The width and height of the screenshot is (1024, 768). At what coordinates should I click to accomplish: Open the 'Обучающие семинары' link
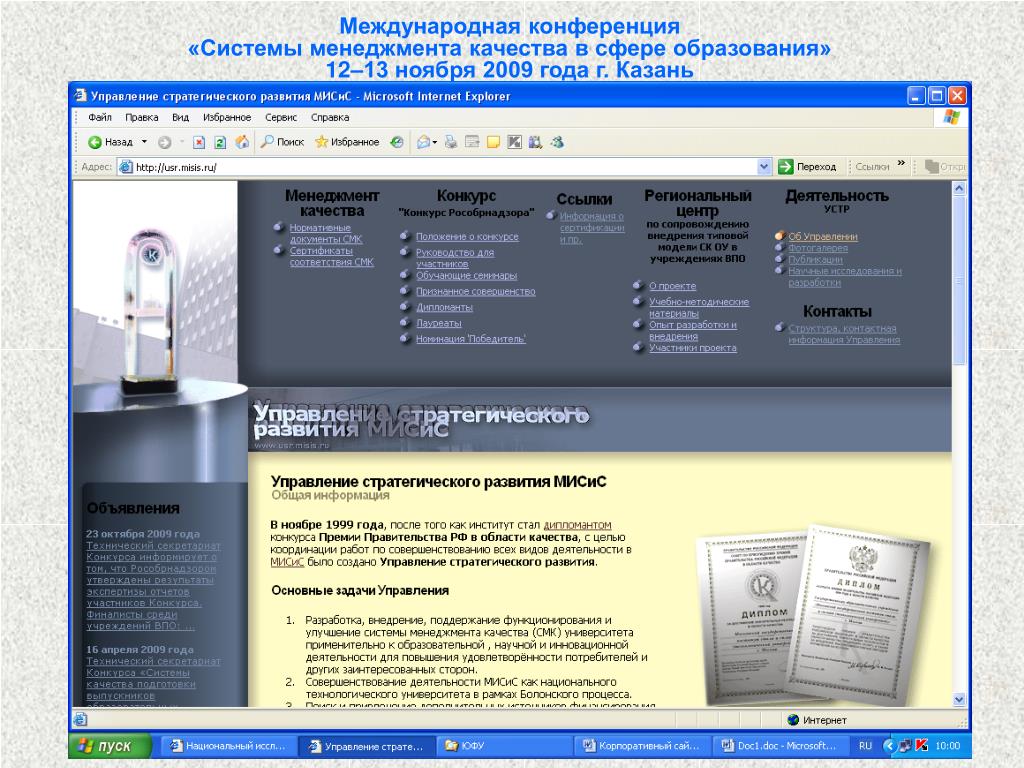click(x=467, y=276)
